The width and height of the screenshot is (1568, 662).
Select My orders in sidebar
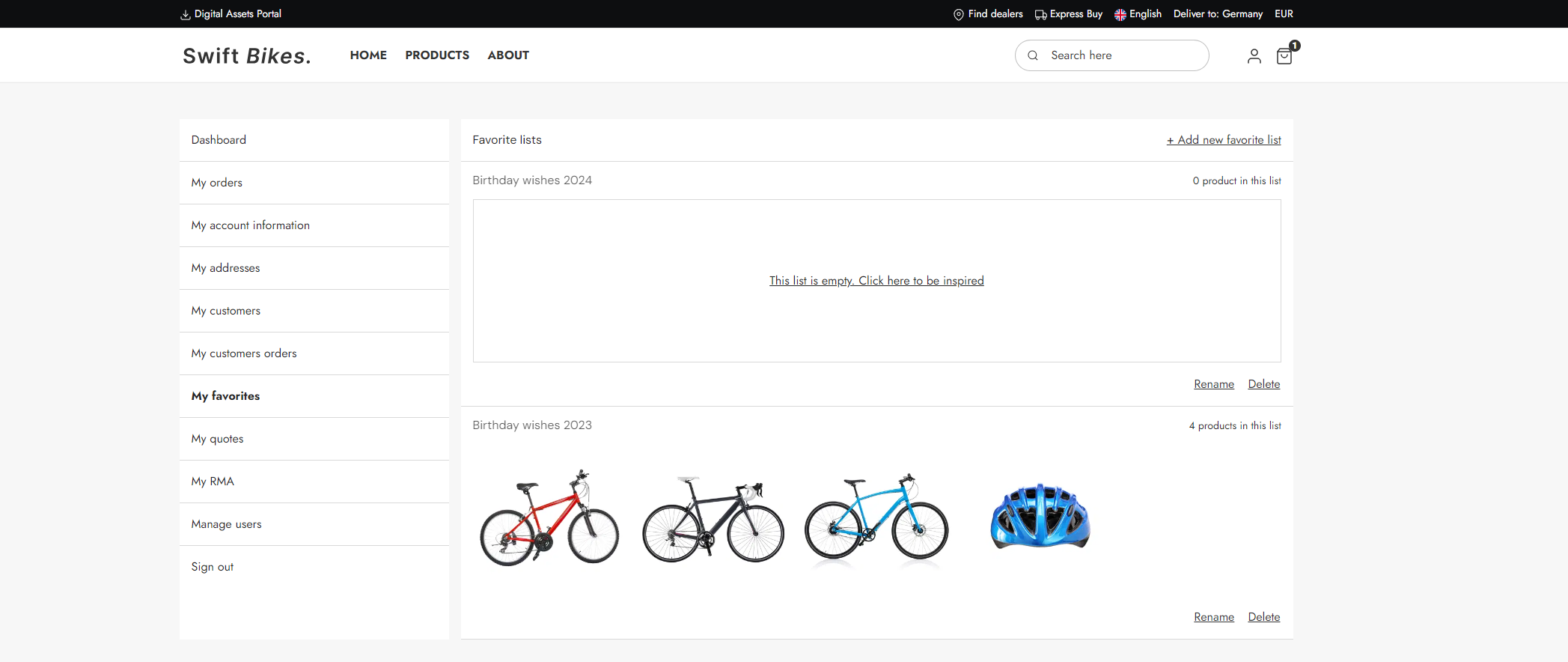point(217,183)
